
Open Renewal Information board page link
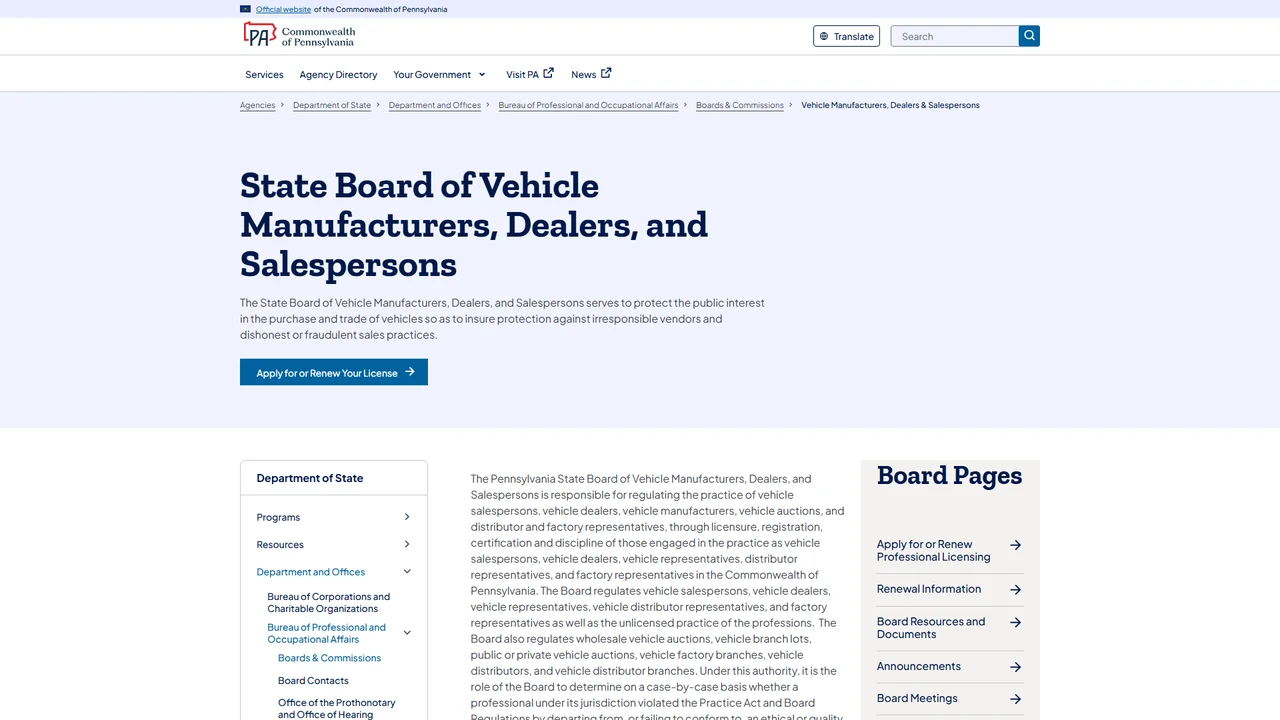(929, 589)
